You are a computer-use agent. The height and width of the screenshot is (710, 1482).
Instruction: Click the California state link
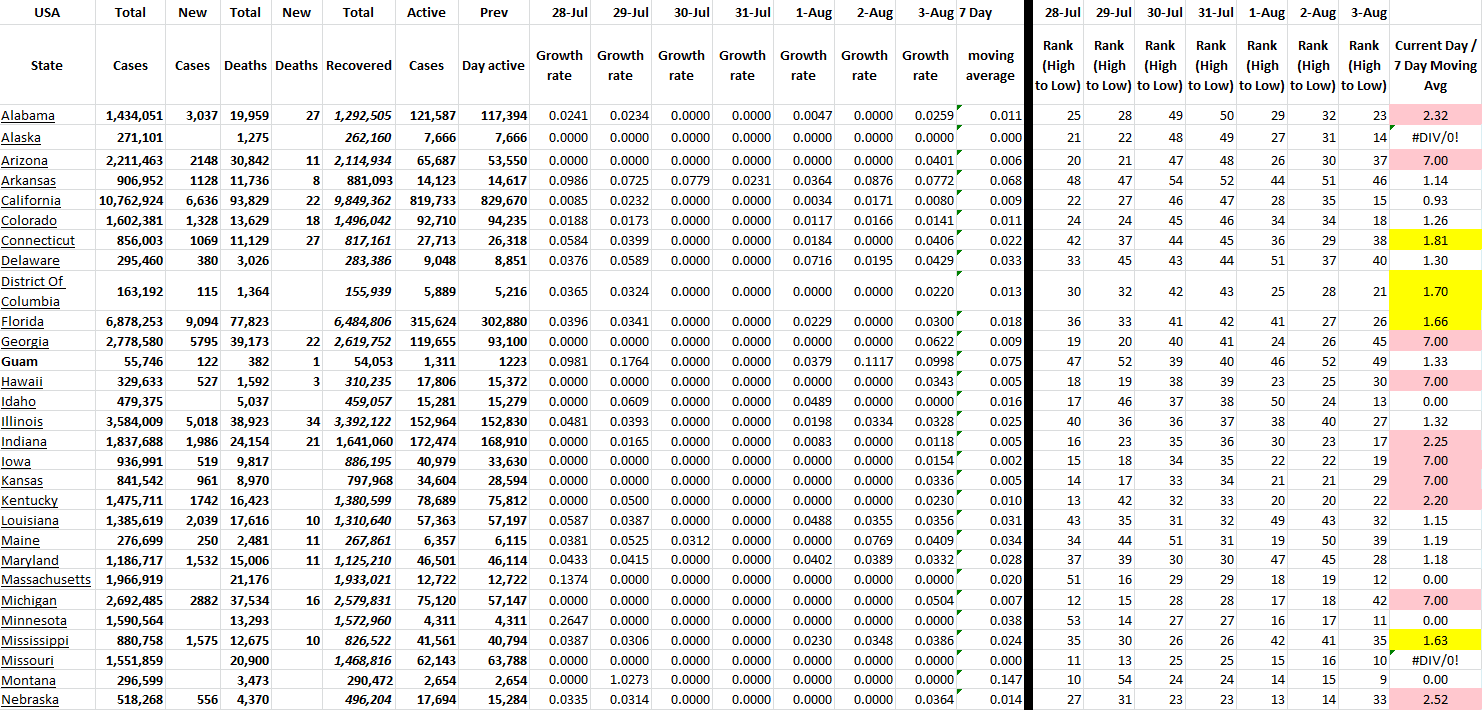point(30,201)
